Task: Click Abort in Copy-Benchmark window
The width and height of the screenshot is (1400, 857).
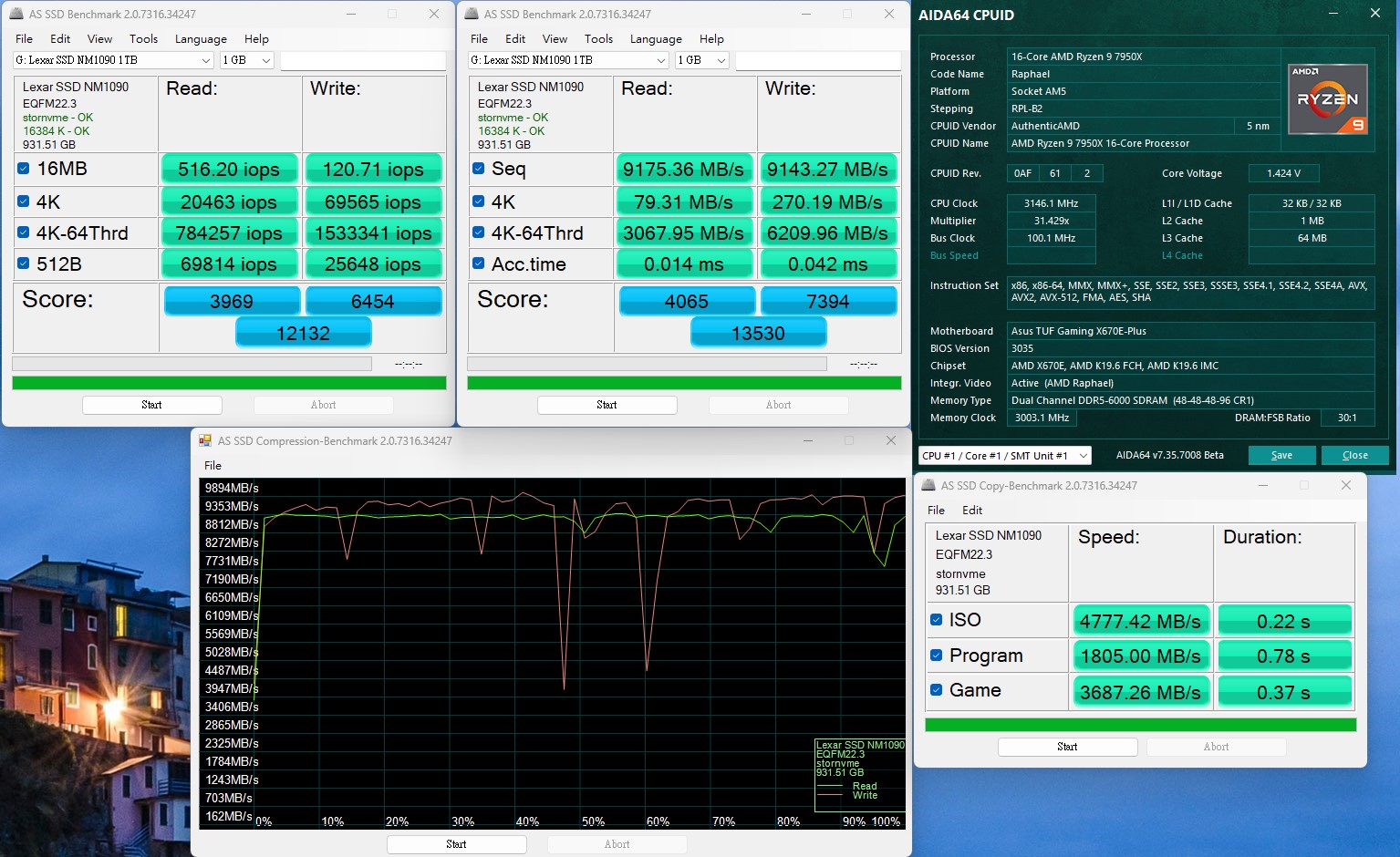Action: coord(1216,747)
